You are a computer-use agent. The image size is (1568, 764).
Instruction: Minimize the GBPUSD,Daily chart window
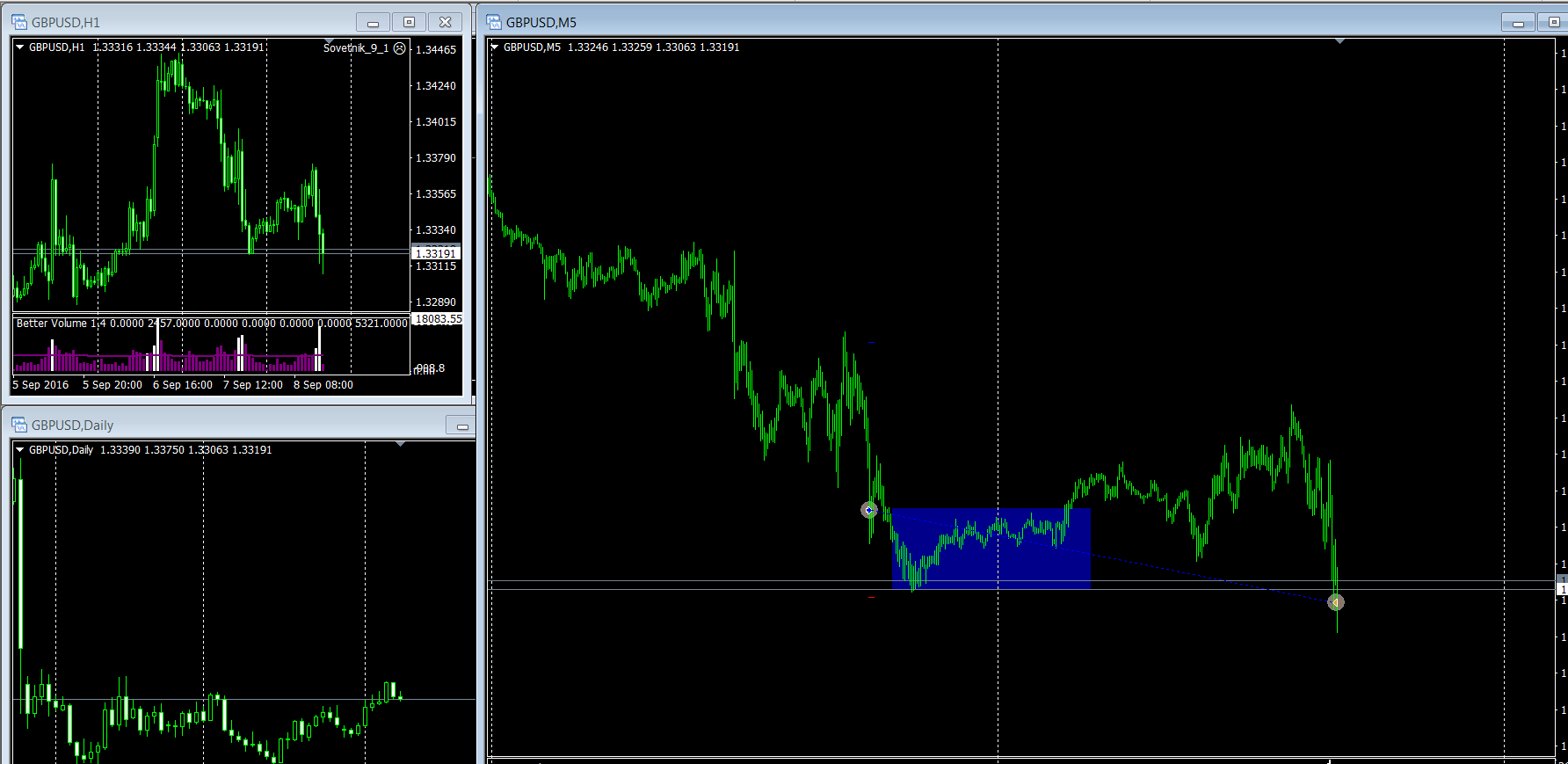point(461,426)
